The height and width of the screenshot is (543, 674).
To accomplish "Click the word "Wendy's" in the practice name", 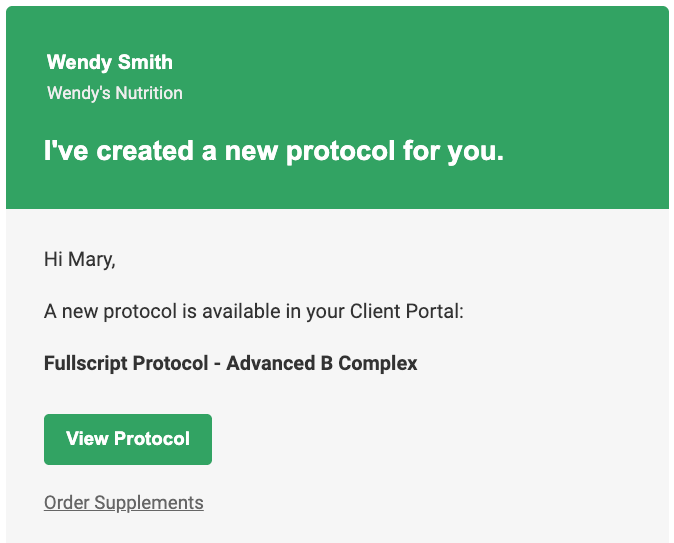I will pos(79,93).
